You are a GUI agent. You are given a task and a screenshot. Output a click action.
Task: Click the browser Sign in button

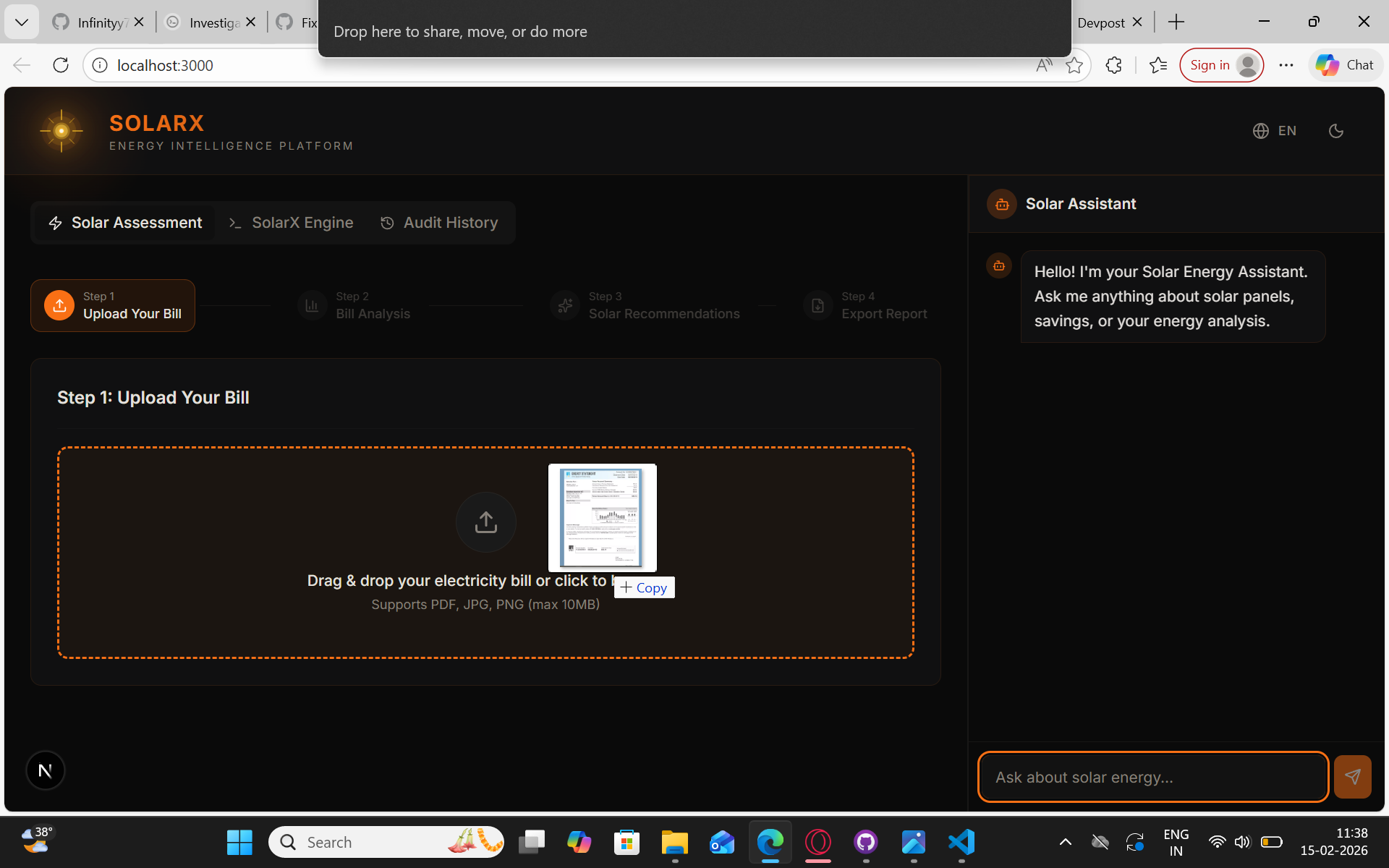(1221, 65)
